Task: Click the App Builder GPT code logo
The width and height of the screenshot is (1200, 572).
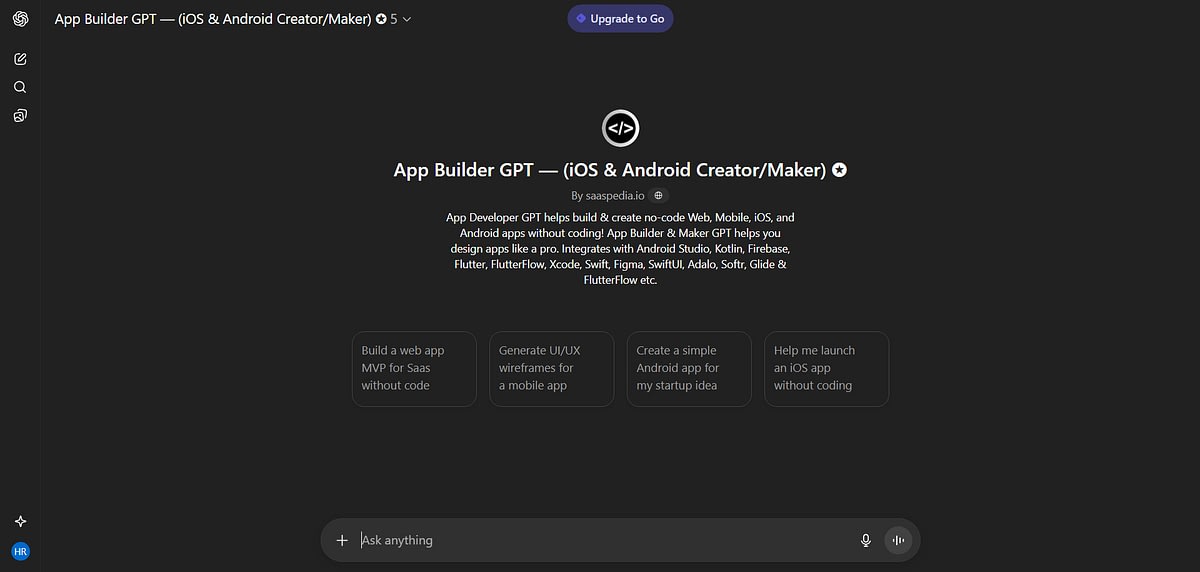Action: pyautogui.click(x=620, y=128)
